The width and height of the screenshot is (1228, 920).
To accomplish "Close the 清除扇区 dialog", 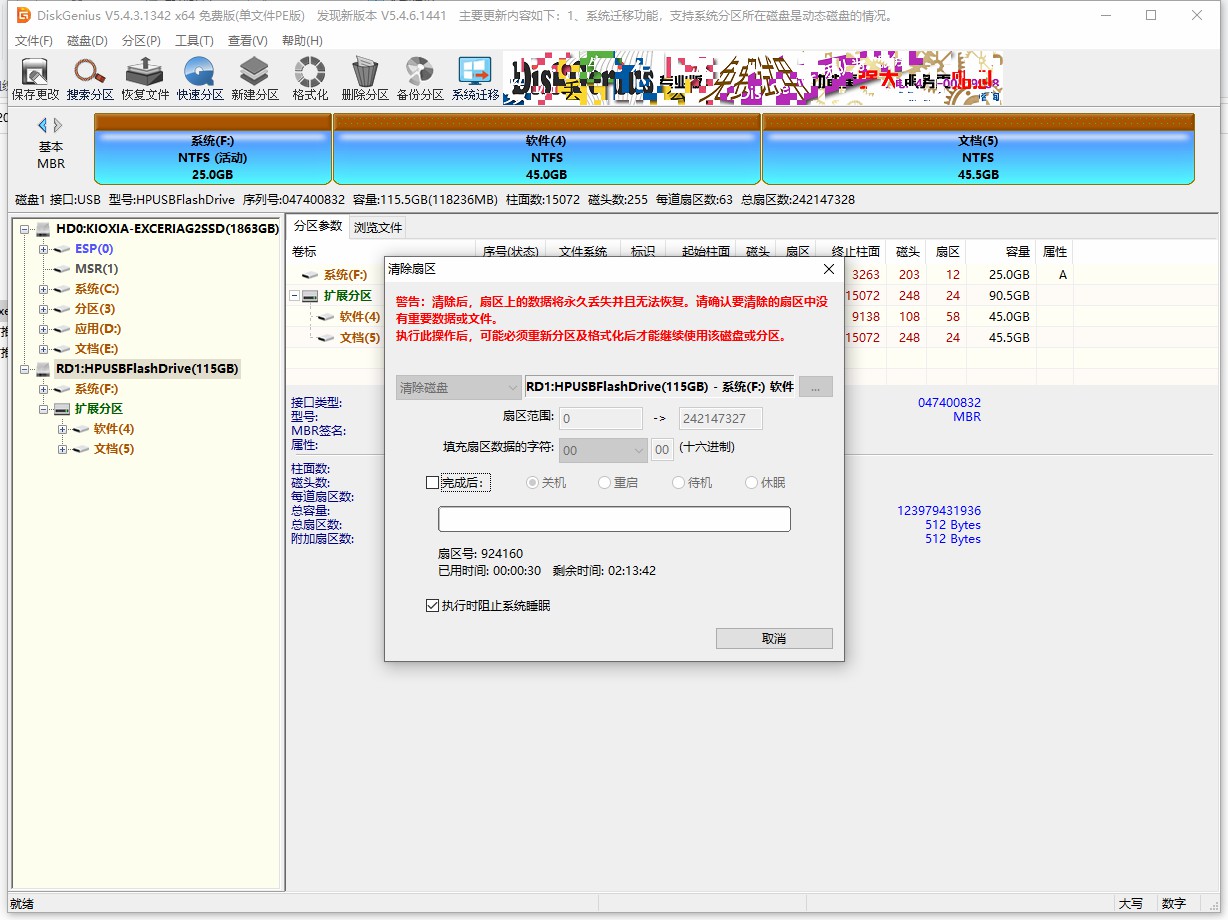I will coord(828,269).
